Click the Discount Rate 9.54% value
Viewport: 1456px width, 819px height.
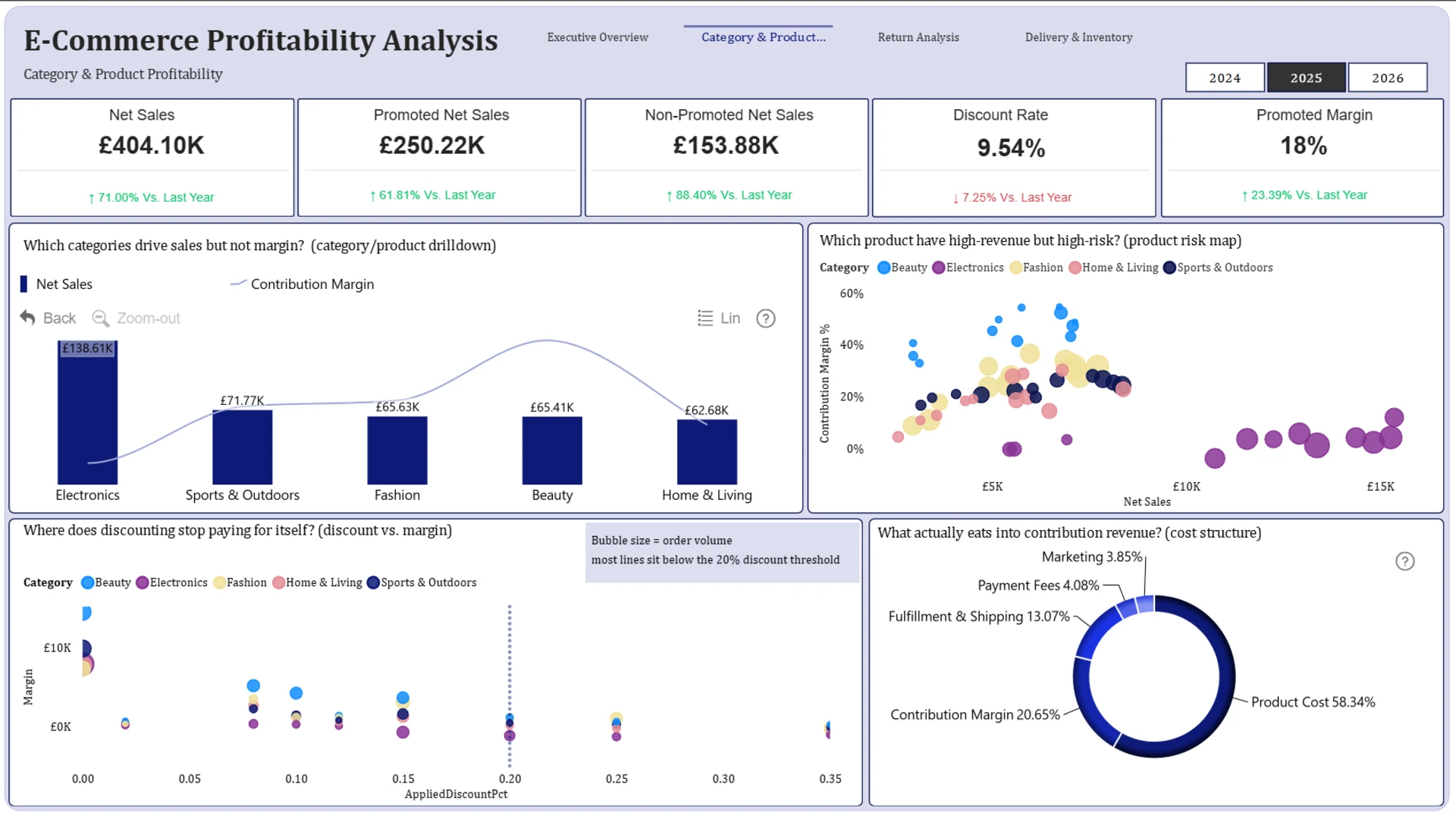(1011, 148)
